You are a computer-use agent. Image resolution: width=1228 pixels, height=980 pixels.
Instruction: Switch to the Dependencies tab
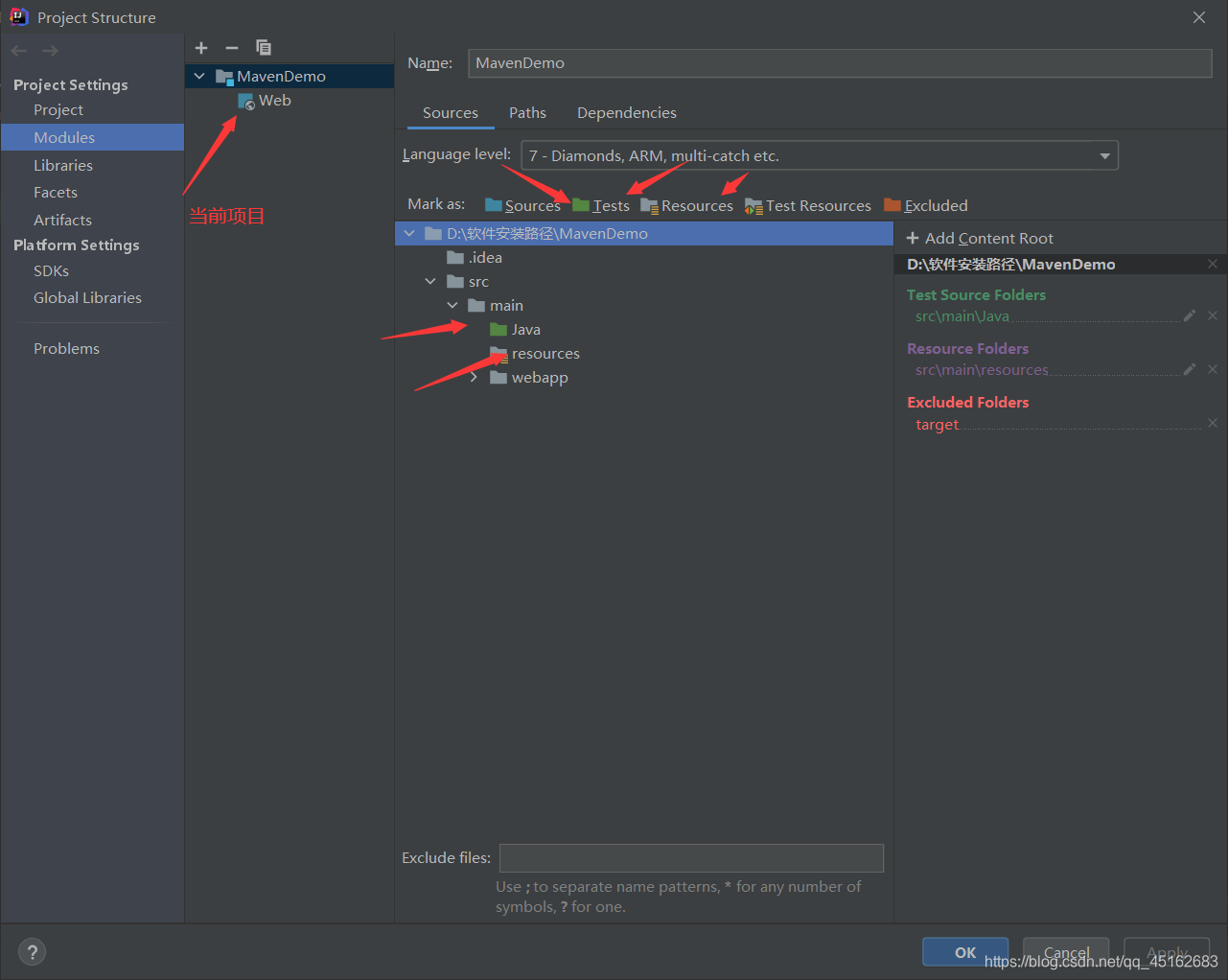[x=627, y=113]
